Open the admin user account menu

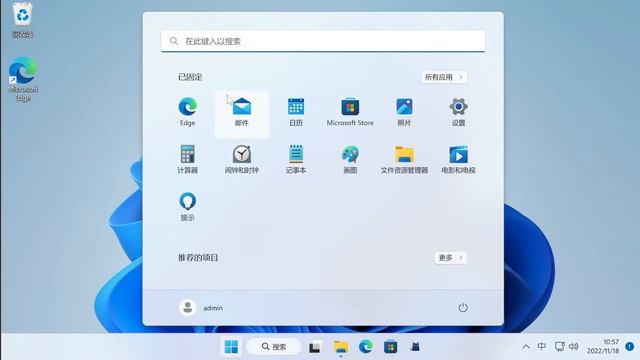tap(201, 308)
